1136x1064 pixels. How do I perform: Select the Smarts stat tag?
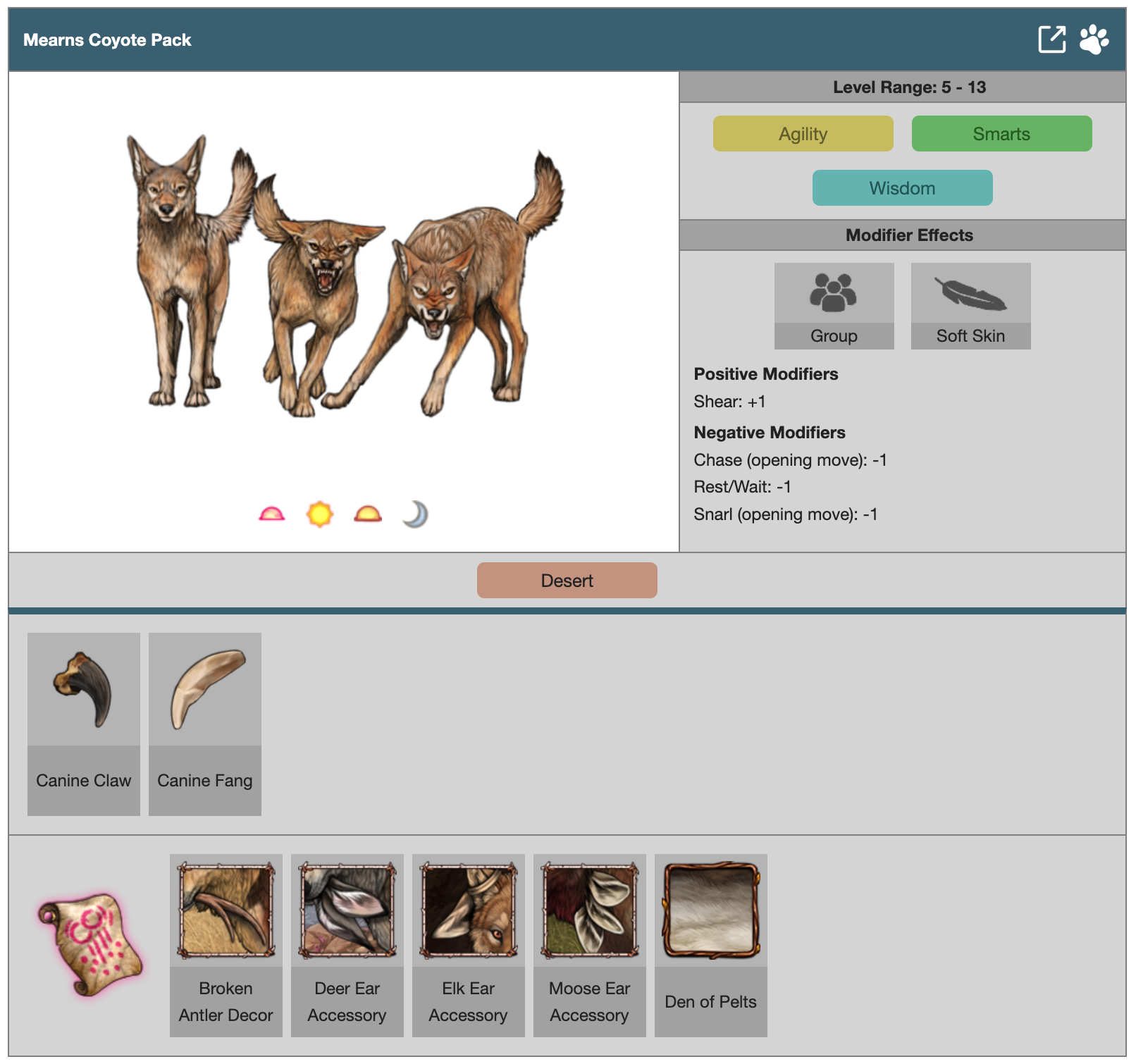(1001, 134)
